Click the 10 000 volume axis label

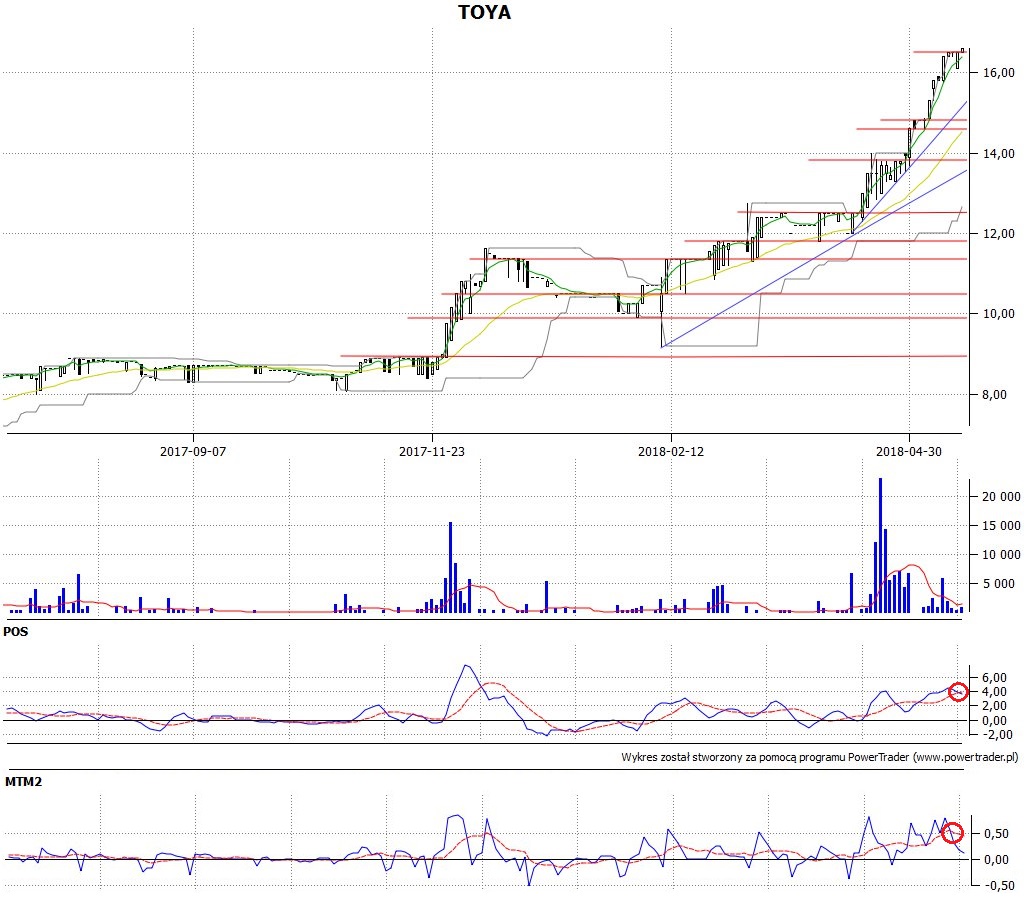1001,554
